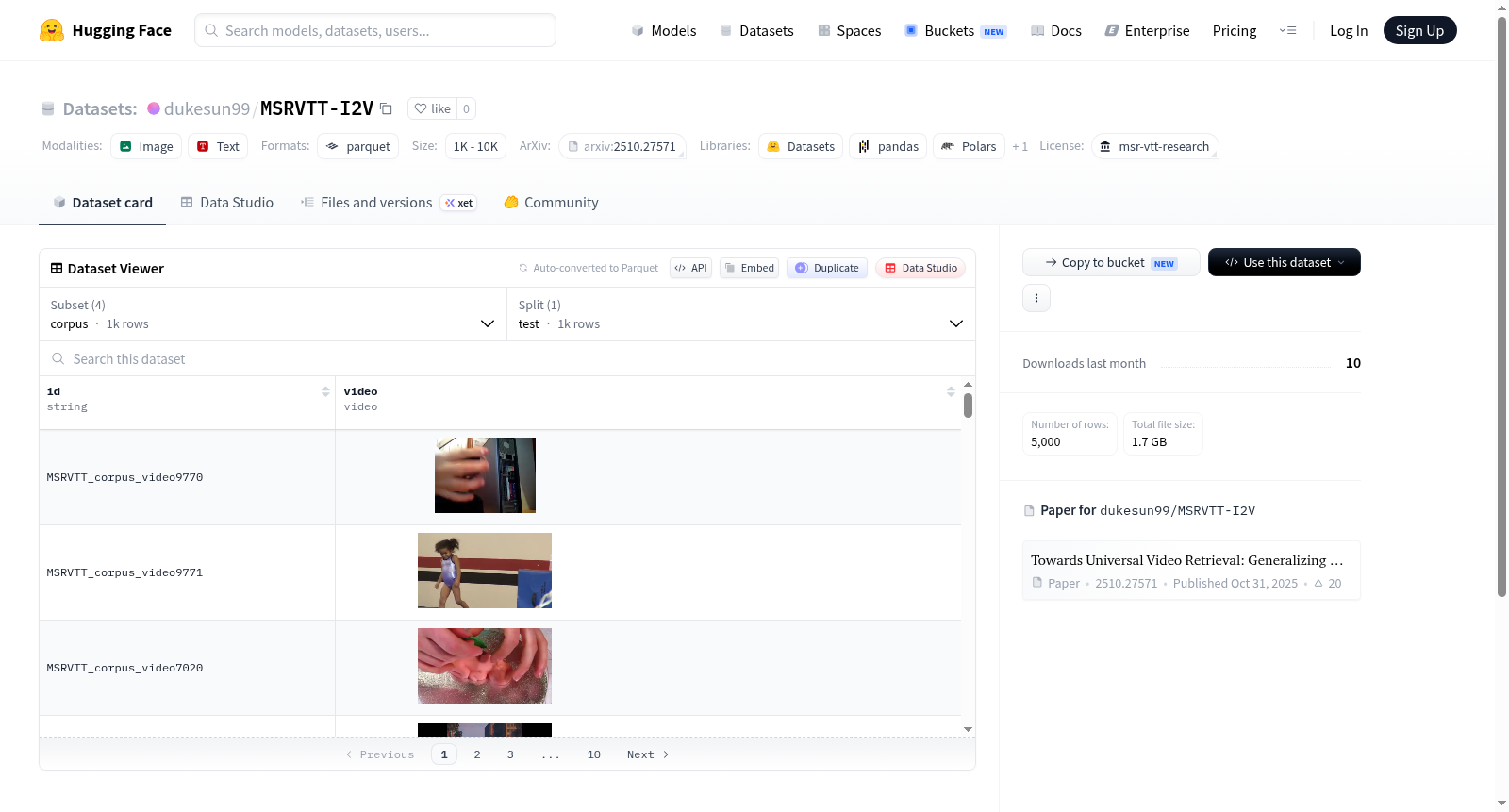
Task: Go to the Pricing page
Action: pyautogui.click(x=1235, y=30)
